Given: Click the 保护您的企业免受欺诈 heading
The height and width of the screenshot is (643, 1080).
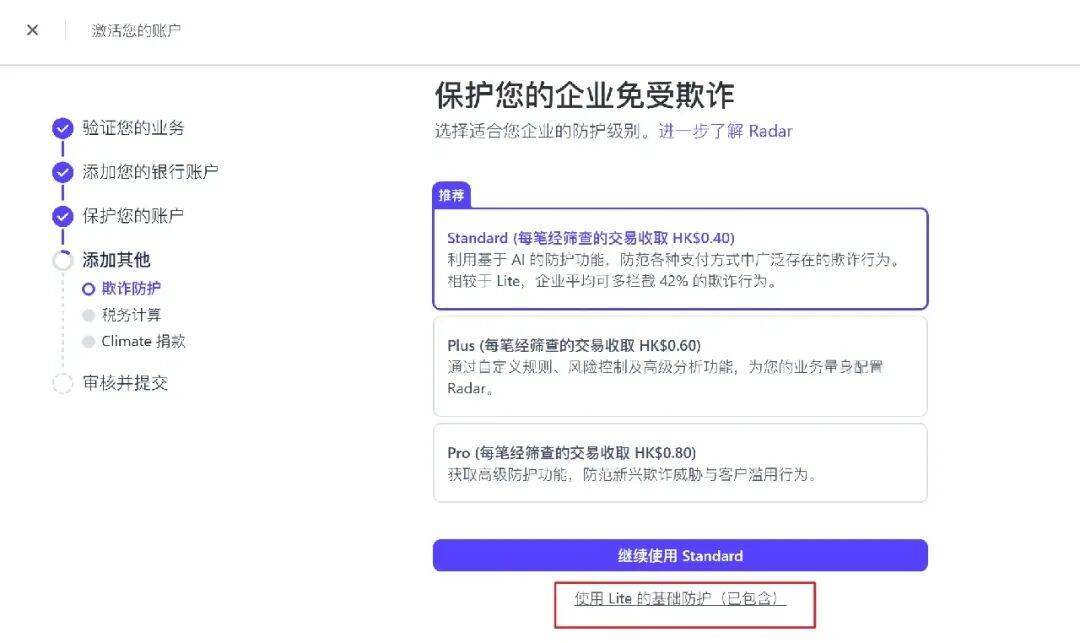Looking at the screenshot, I should [x=584, y=95].
